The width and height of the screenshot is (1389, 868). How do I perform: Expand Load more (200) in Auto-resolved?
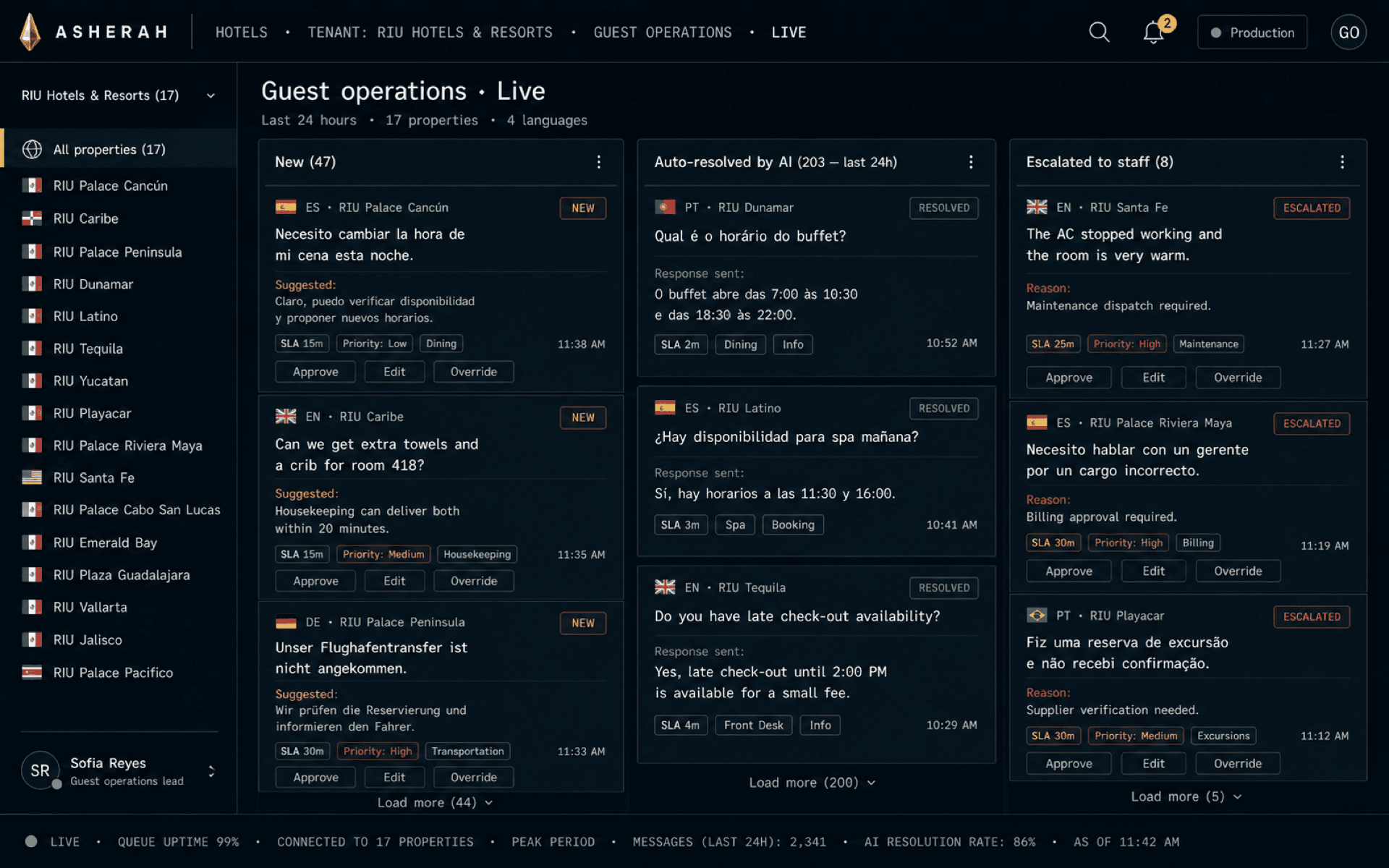(812, 783)
